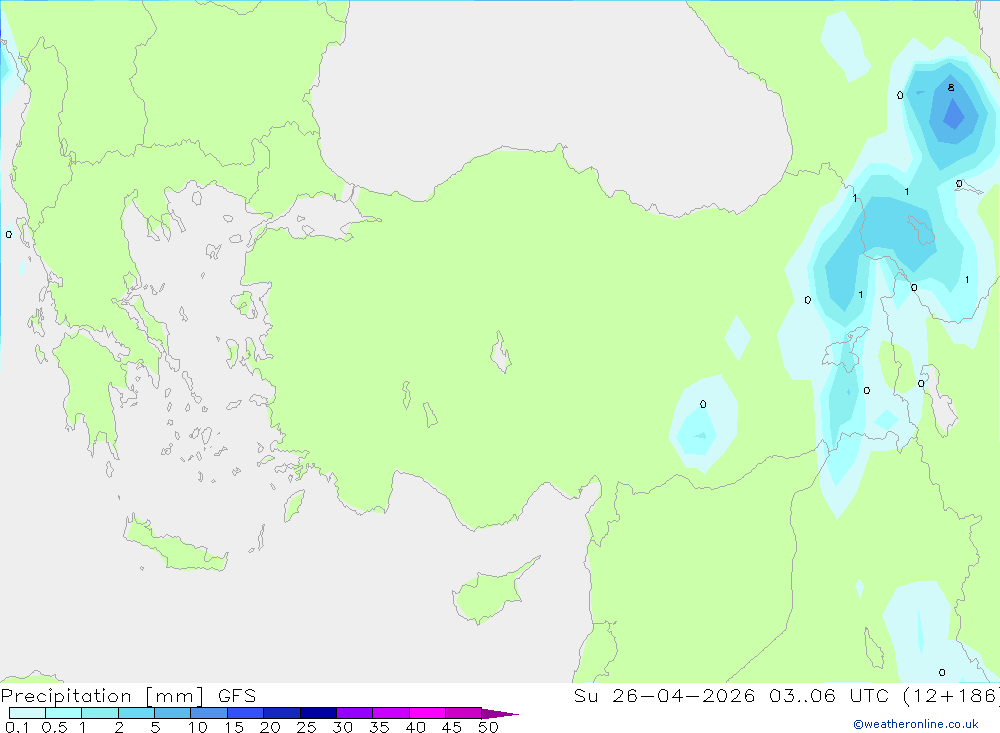Viewport: 1000px width, 733px height.
Task: Click the '8' precipitation value on map
Action: point(951,87)
